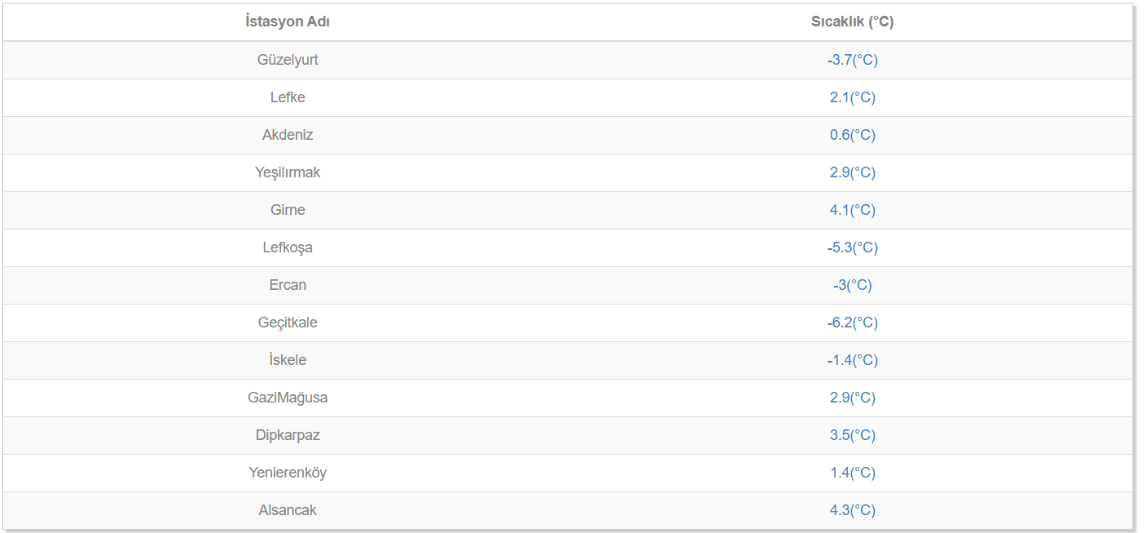Click Güzelyurt temperature value -3.7(°C)
The image size is (1145, 533).
pos(852,60)
